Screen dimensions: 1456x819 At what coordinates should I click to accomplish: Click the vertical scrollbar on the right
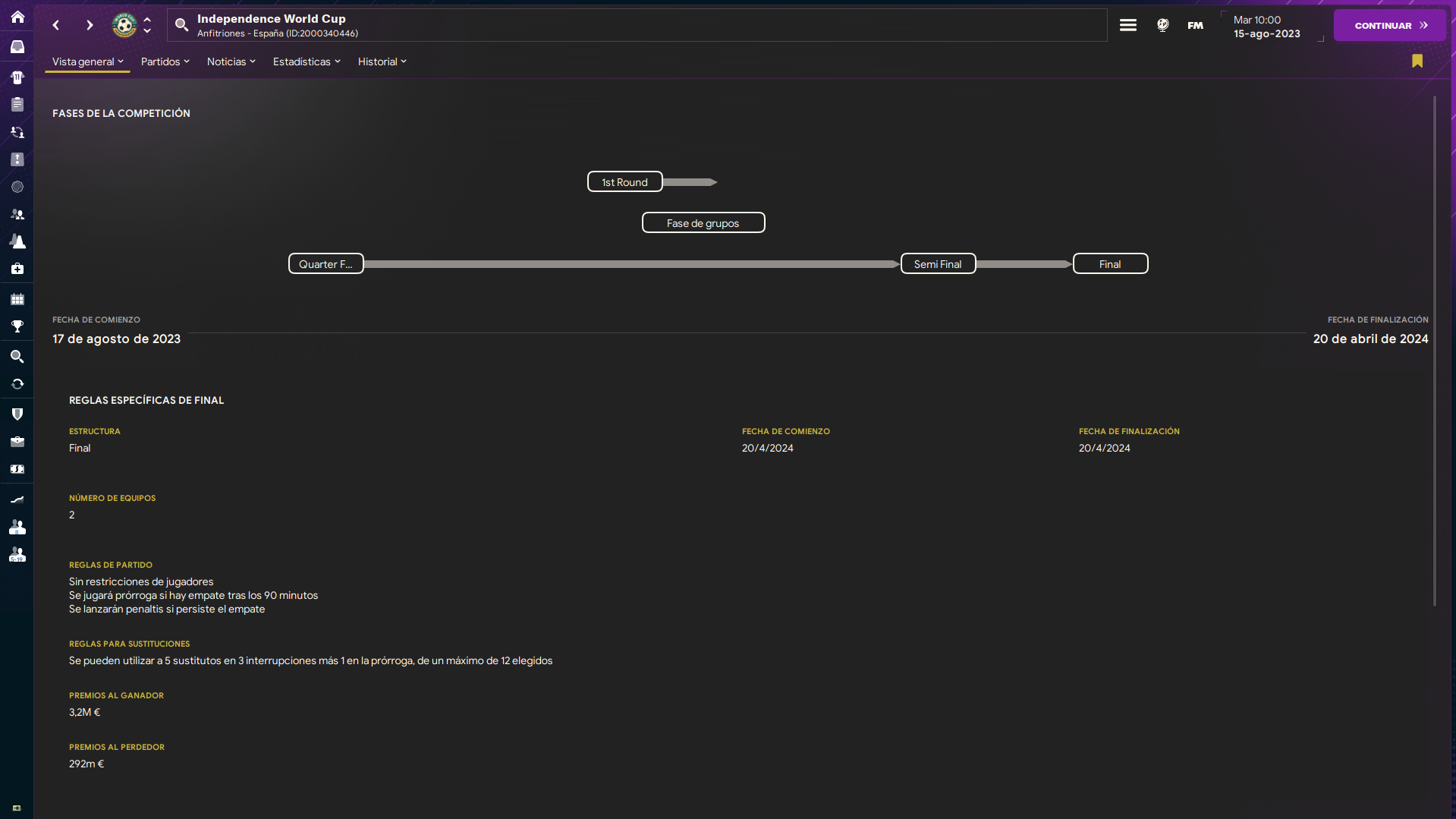point(1434,351)
